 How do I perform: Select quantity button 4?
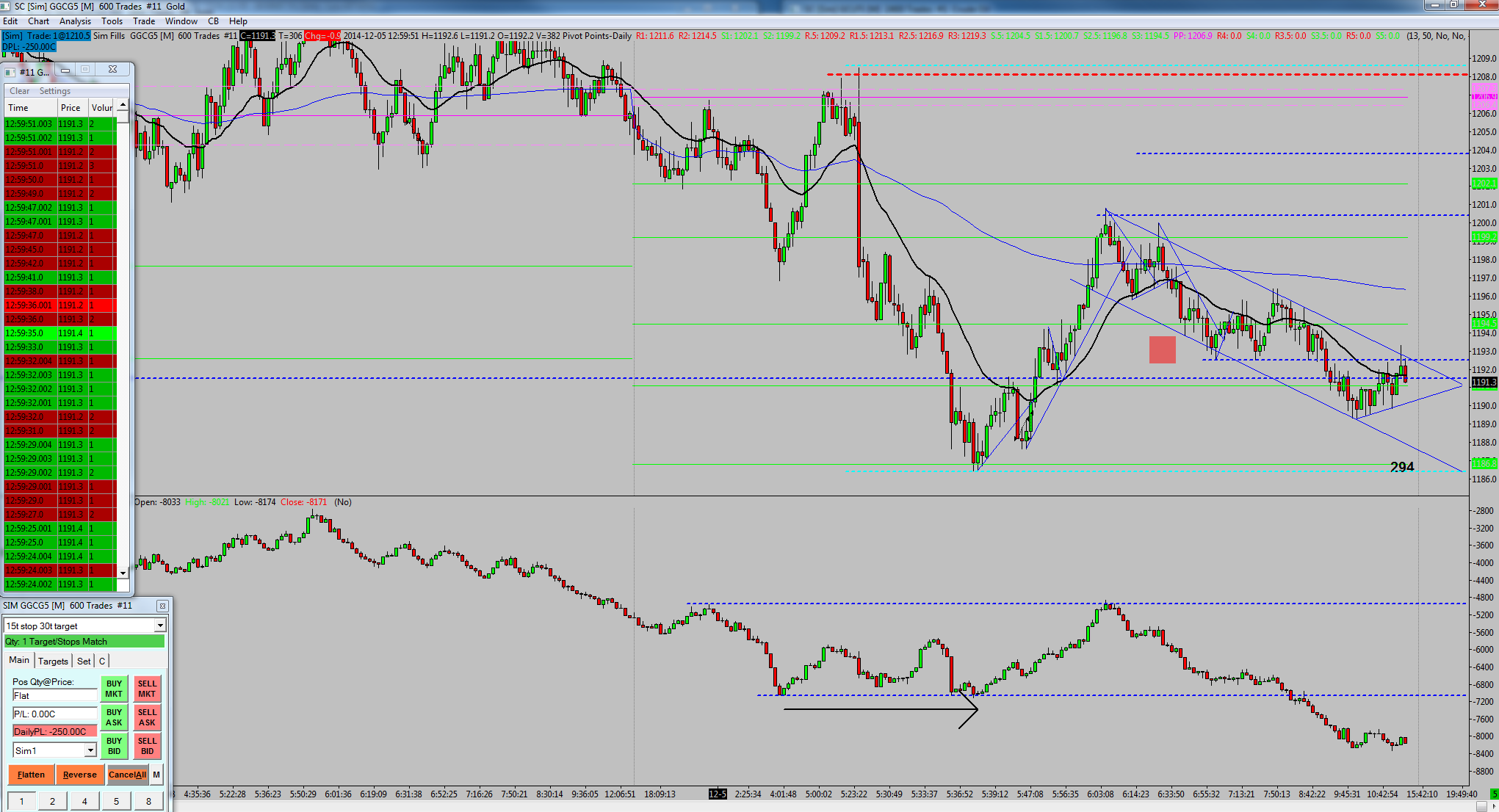(x=84, y=801)
